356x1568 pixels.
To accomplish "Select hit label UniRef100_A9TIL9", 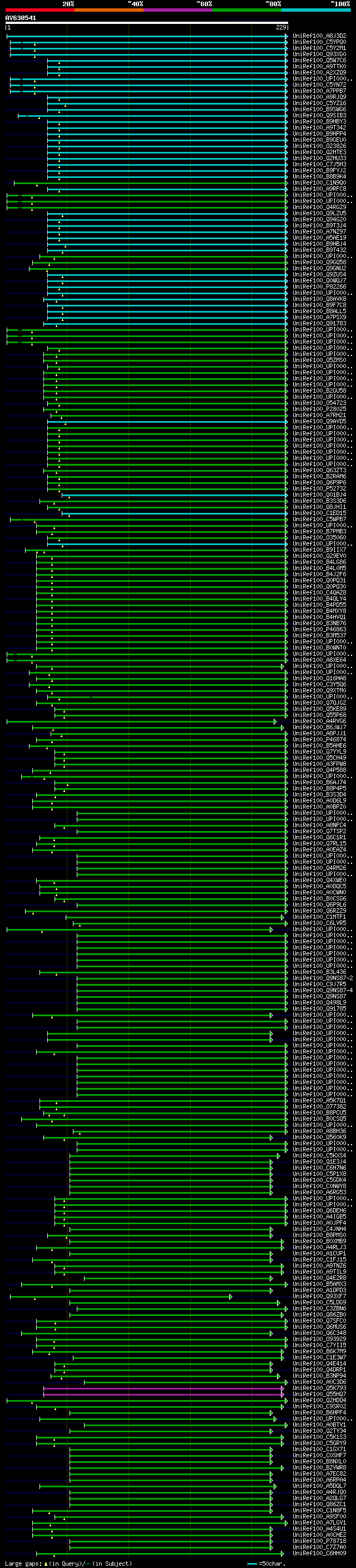I will 319,1272.
